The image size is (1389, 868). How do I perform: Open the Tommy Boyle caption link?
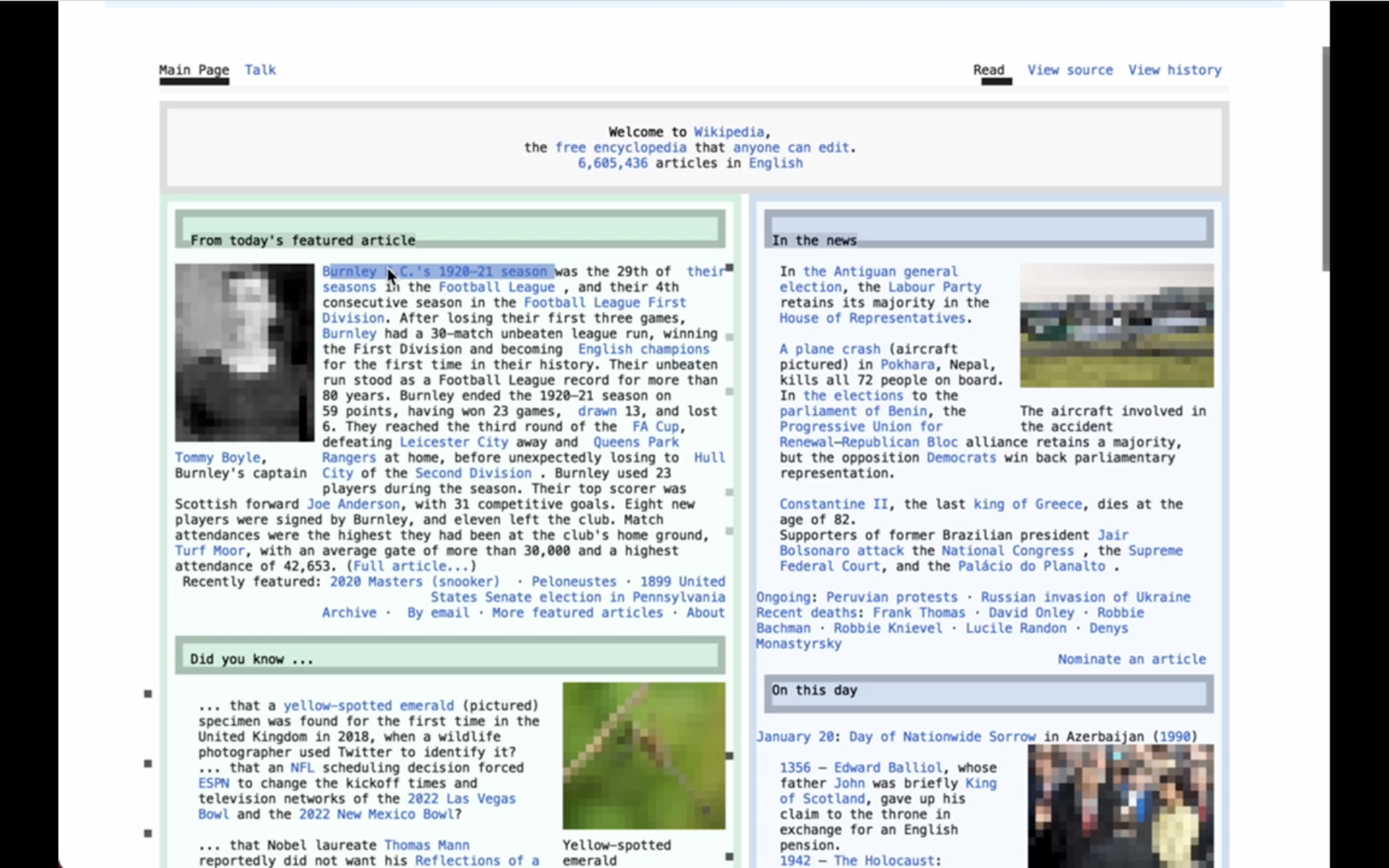coord(217,458)
